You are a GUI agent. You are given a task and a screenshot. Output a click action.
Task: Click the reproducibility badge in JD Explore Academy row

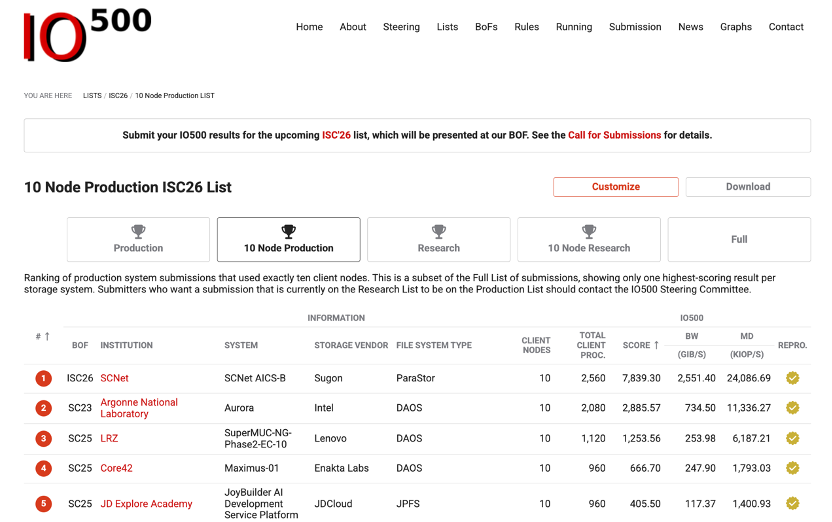[793, 503]
